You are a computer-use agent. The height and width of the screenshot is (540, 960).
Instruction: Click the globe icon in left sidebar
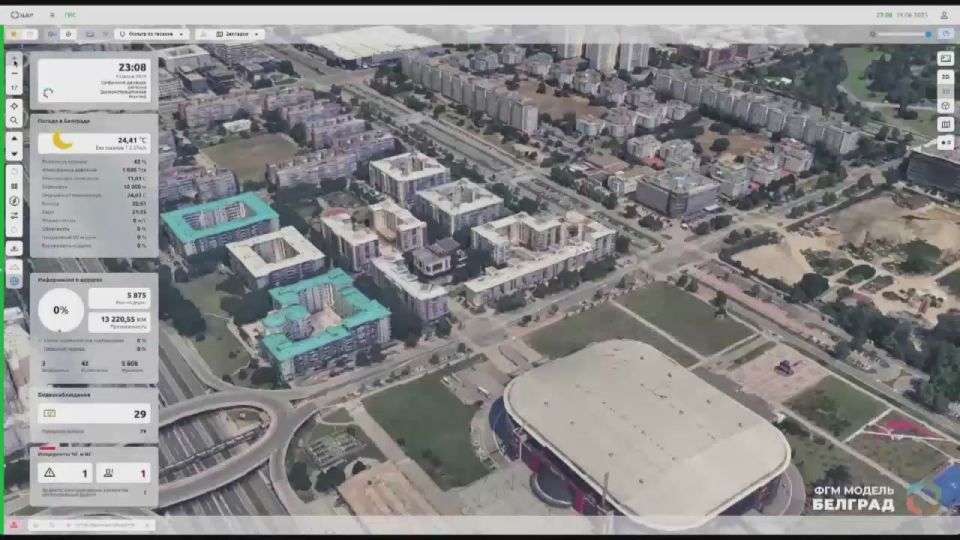(14, 281)
